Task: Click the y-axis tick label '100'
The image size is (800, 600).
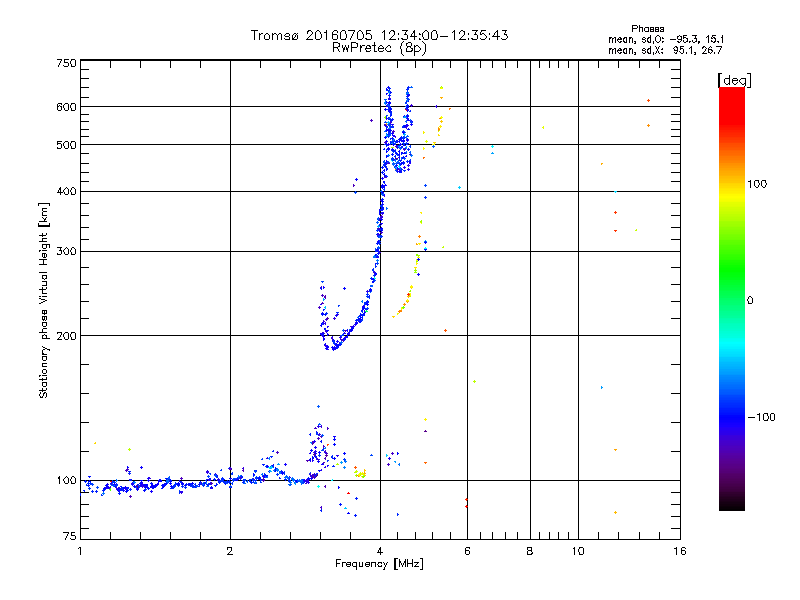Action: click(67, 480)
